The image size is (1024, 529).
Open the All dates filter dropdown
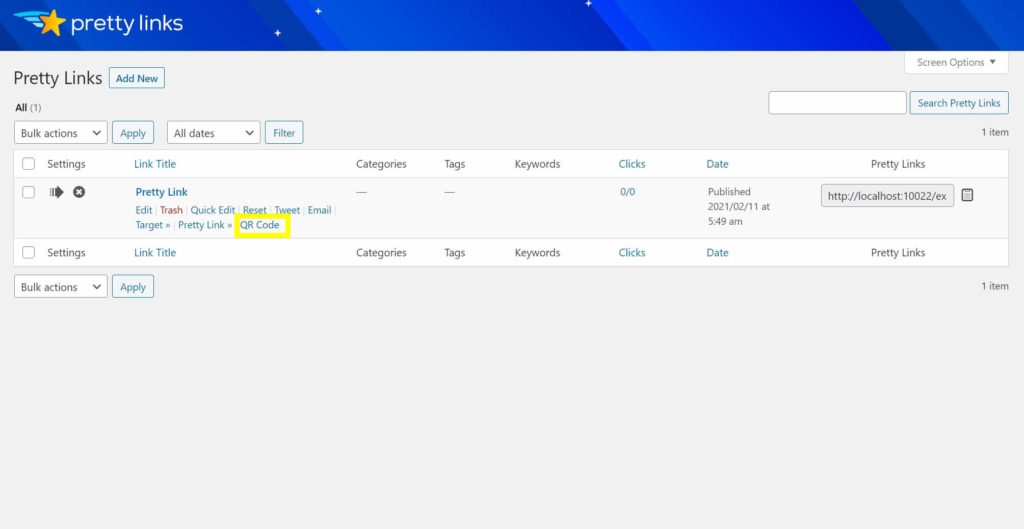(x=213, y=133)
